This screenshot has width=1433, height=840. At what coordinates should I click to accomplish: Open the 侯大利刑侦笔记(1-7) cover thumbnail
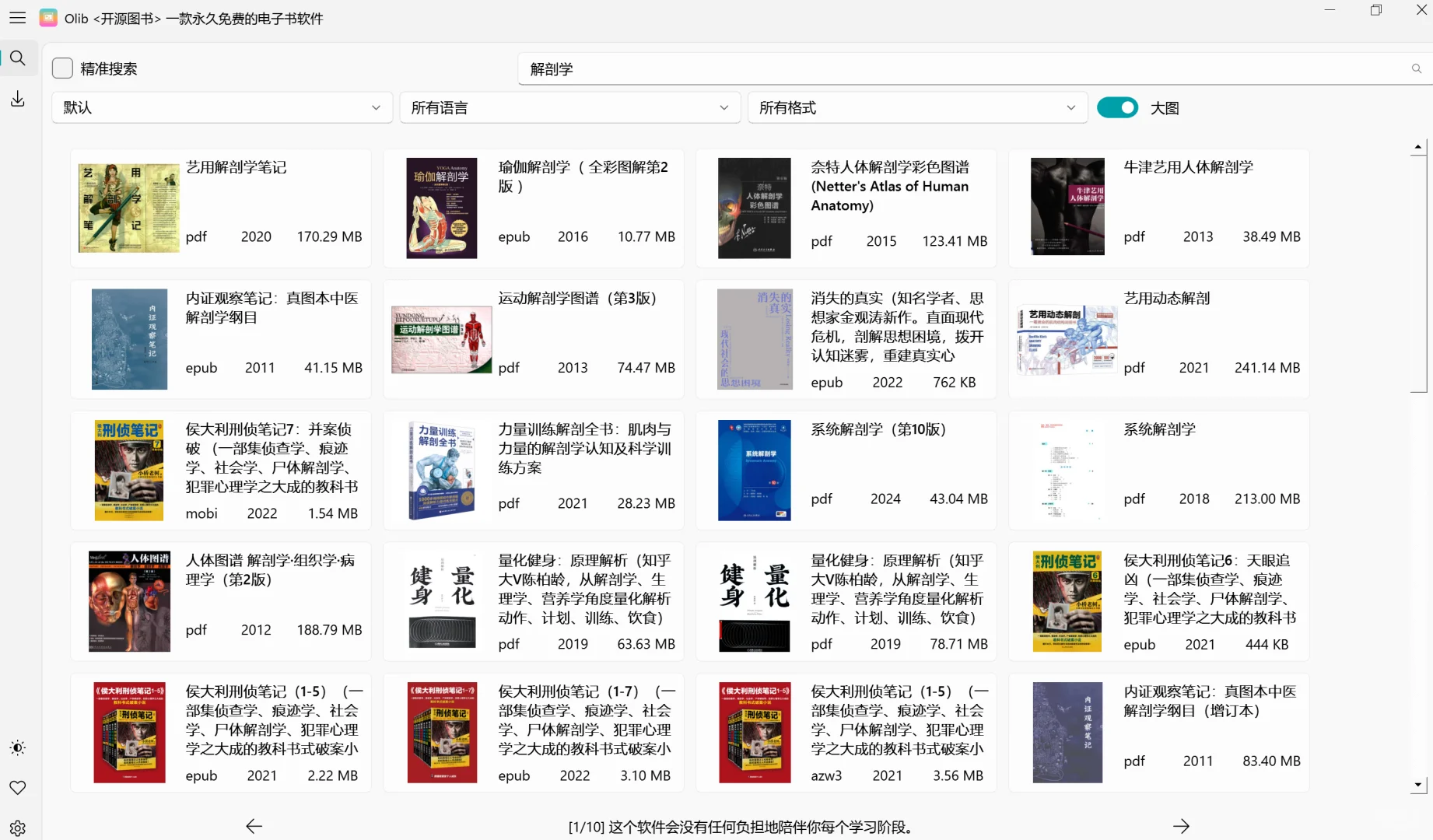[x=442, y=733]
